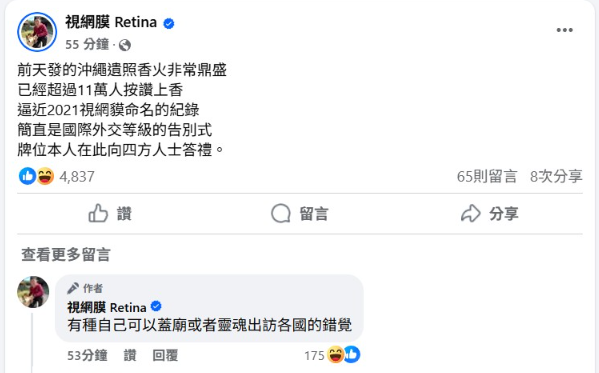Show reaction count 4,837 details
Image resolution: width=599 pixels, height=373 pixels.
click(x=76, y=177)
